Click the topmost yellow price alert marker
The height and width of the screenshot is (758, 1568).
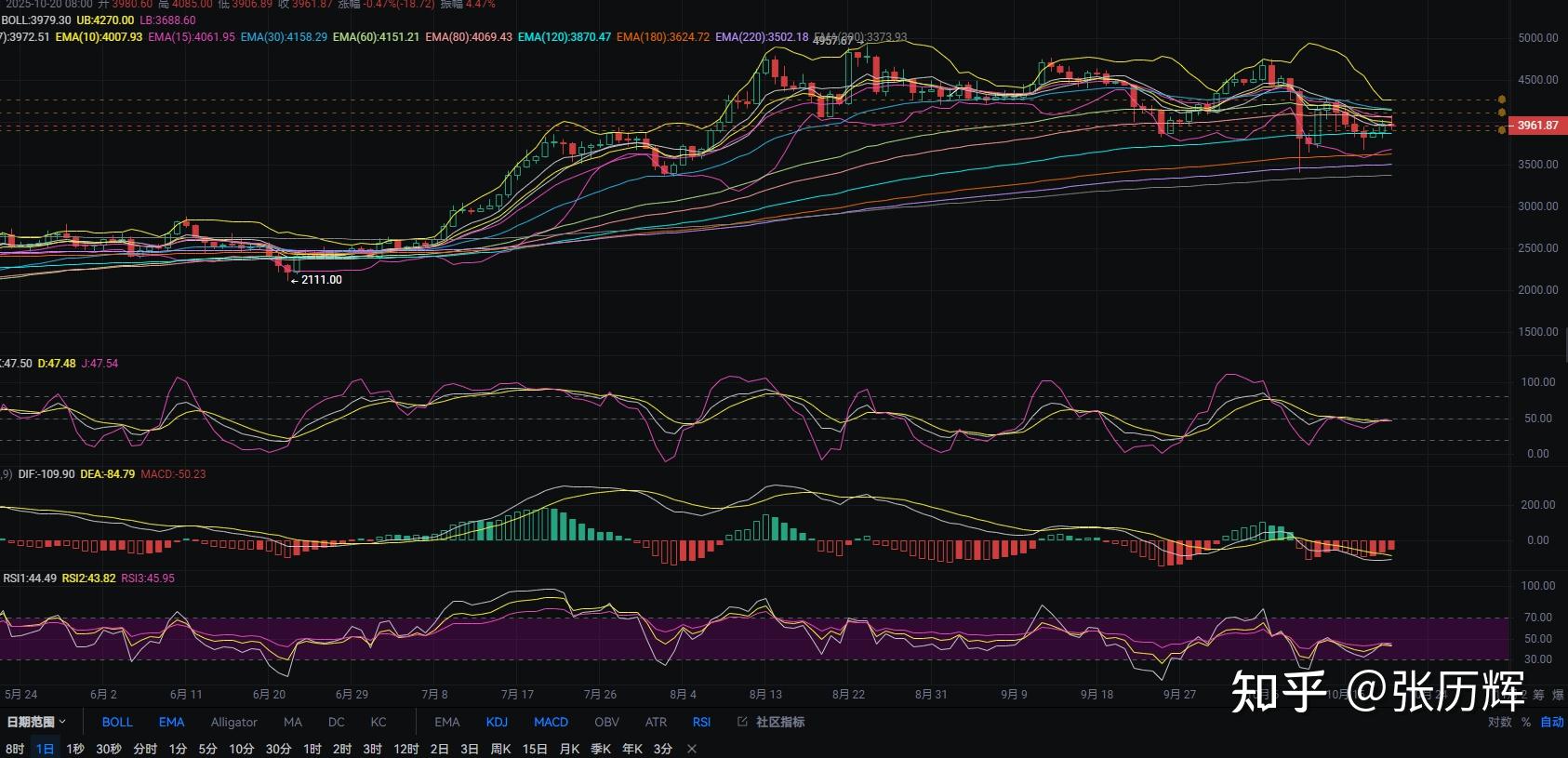[x=1502, y=100]
